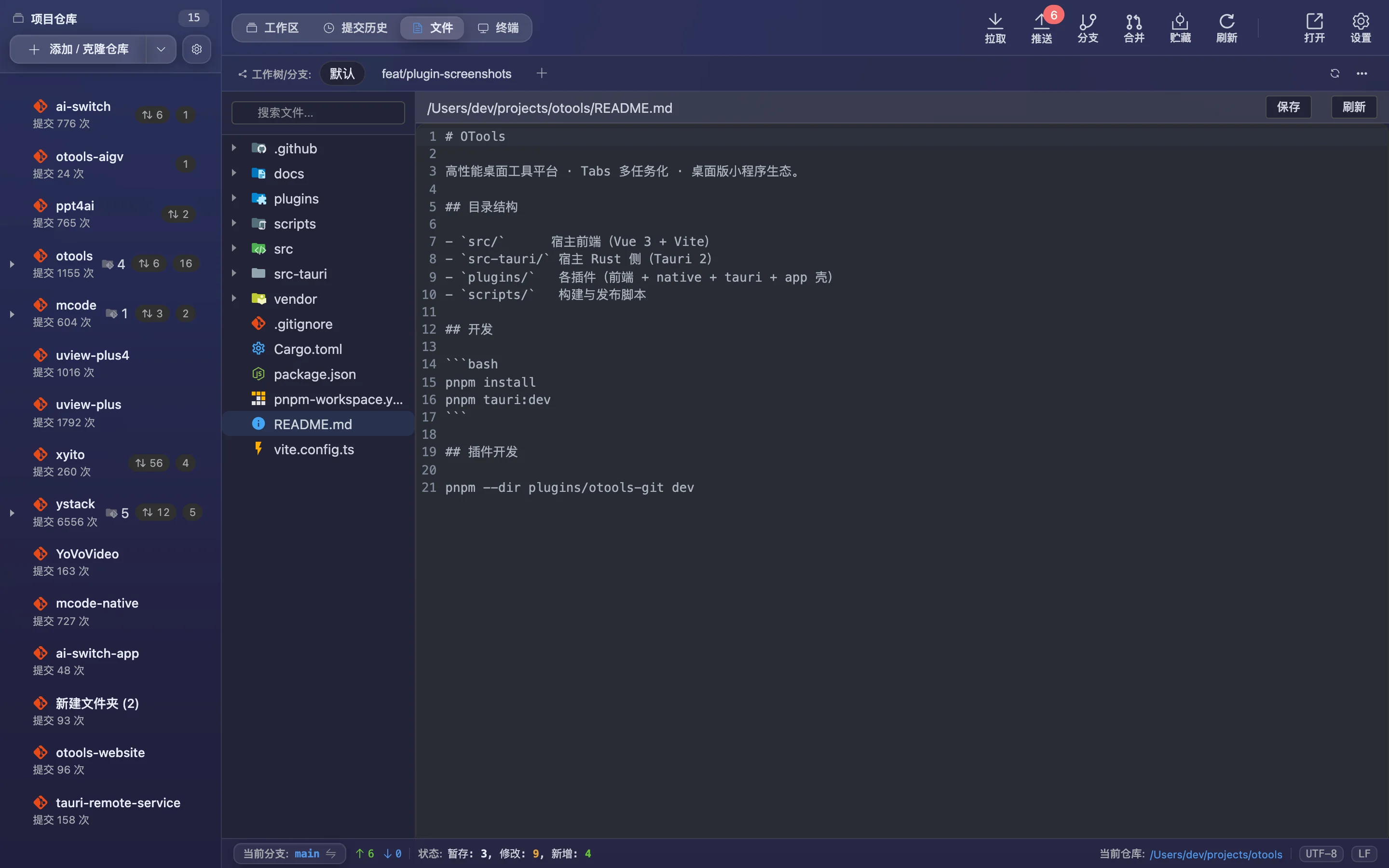Click the sync icon beside main branch

pos(331,854)
